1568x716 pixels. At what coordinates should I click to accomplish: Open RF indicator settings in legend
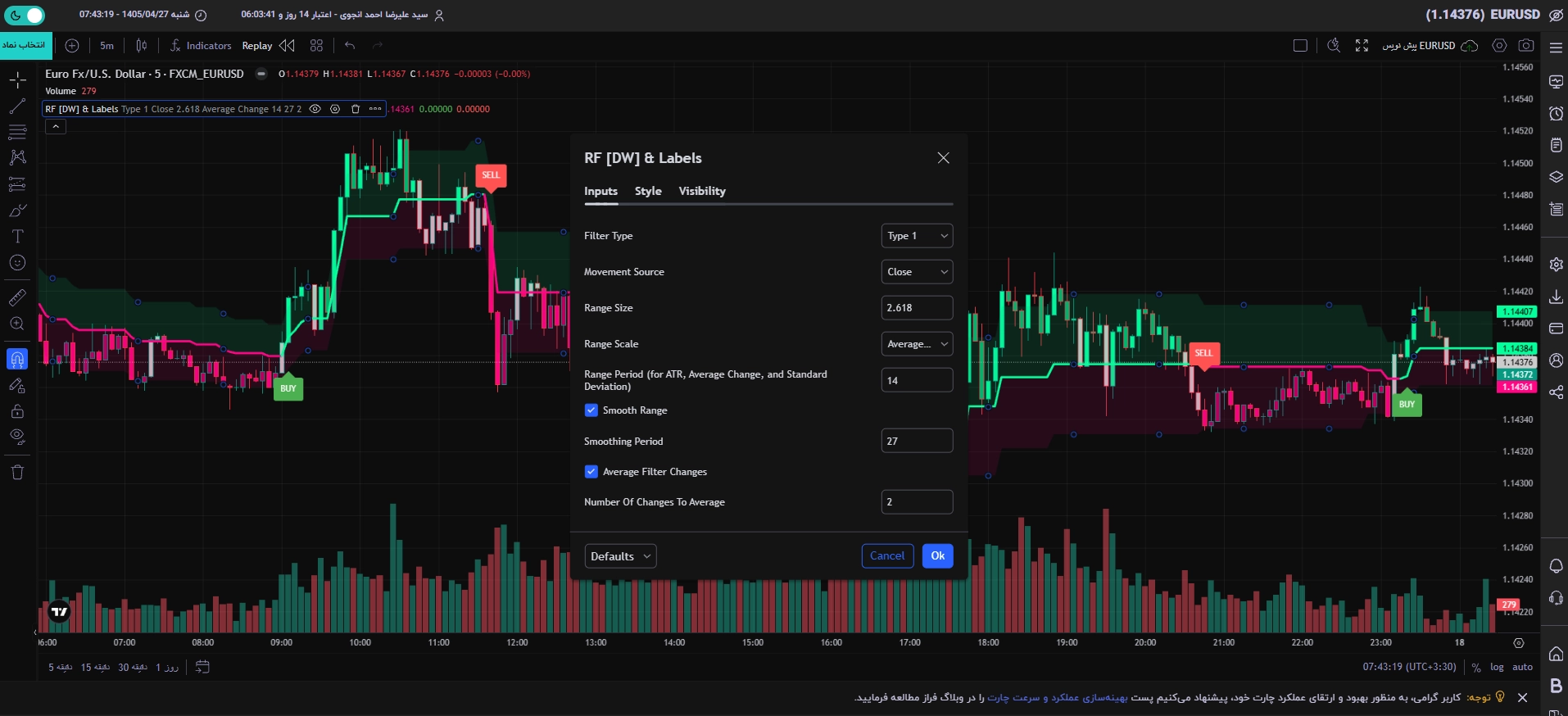[335, 109]
